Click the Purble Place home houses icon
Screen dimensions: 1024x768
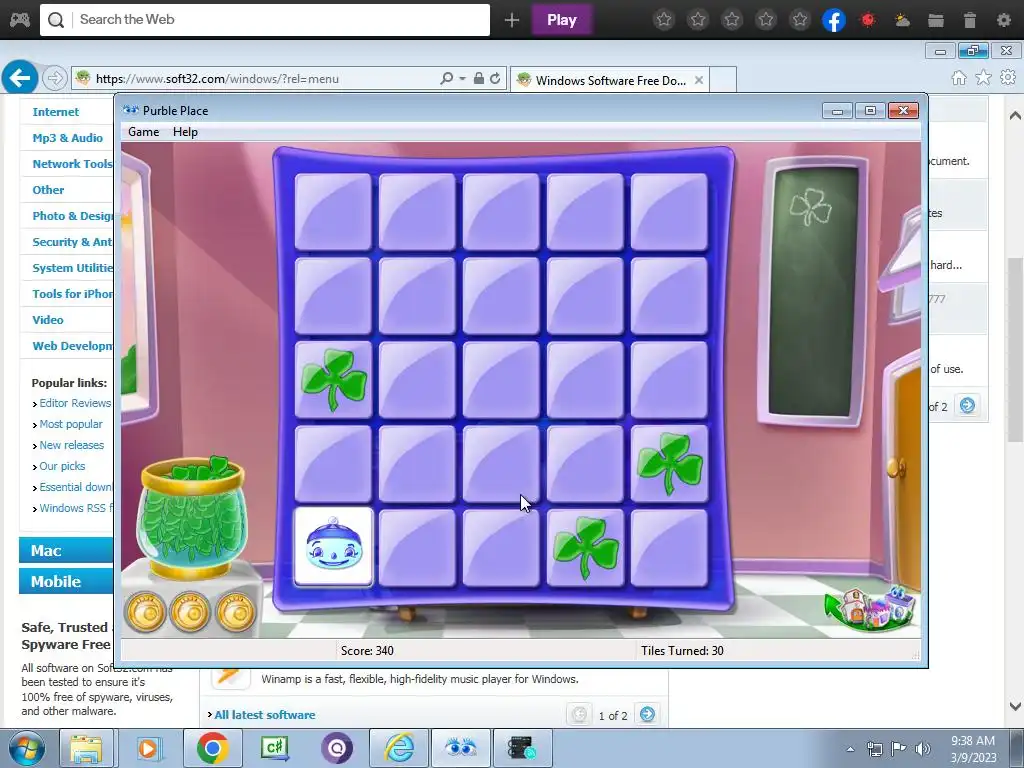871,609
